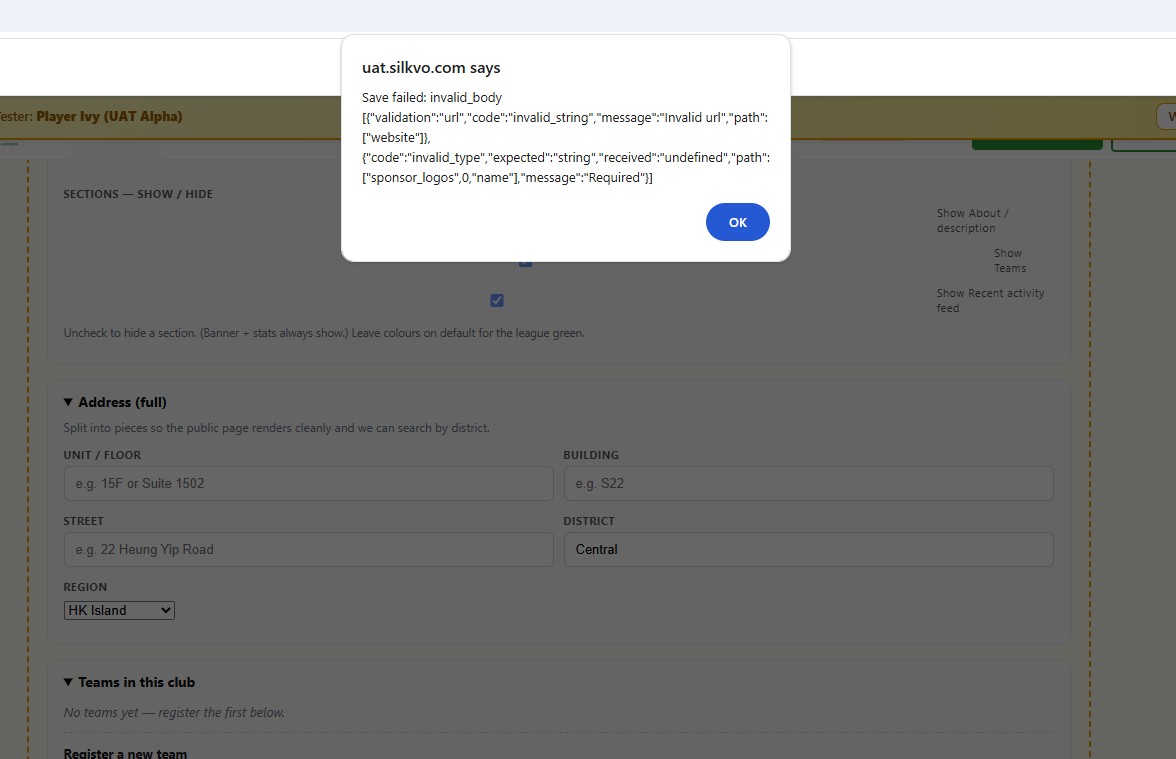Focus the Street input field
This screenshot has width=1176, height=759.
308,550
